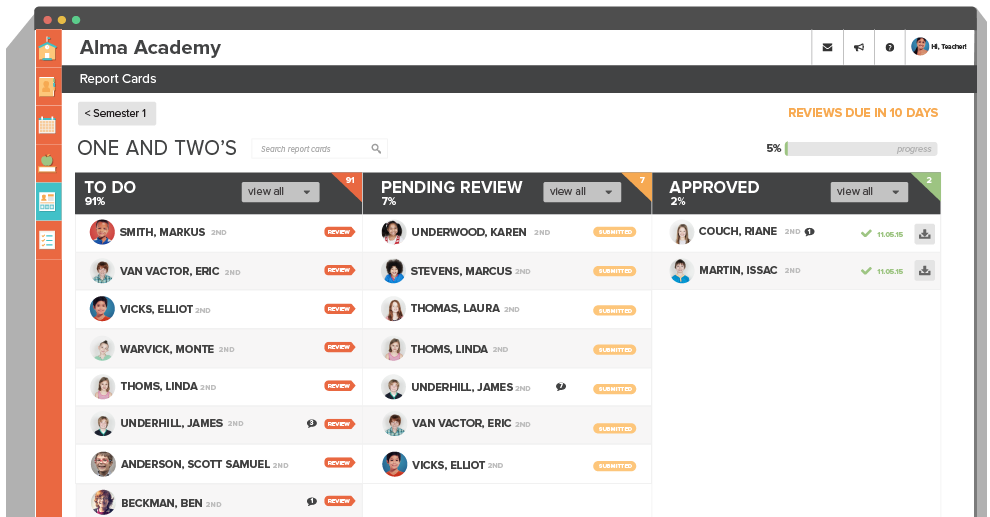The height and width of the screenshot is (517, 990).
Task: Click the apple and book sidebar icon
Action: tap(47, 162)
